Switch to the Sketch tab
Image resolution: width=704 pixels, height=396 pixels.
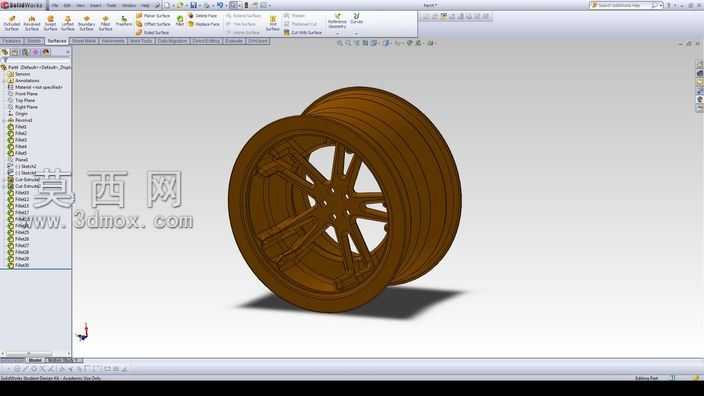pyautogui.click(x=34, y=41)
